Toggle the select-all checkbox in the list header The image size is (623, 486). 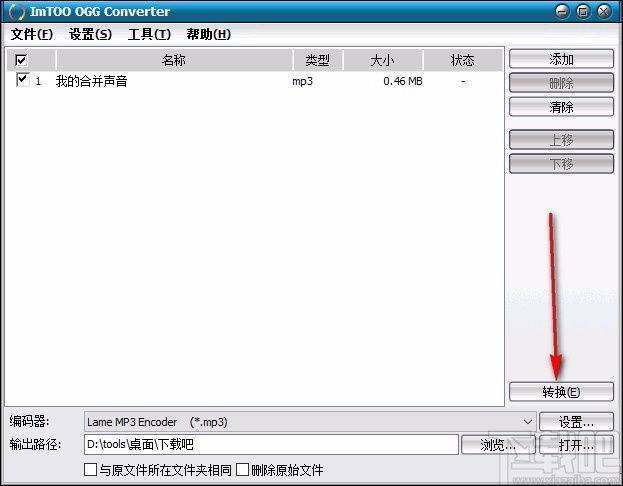(x=21, y=60)
